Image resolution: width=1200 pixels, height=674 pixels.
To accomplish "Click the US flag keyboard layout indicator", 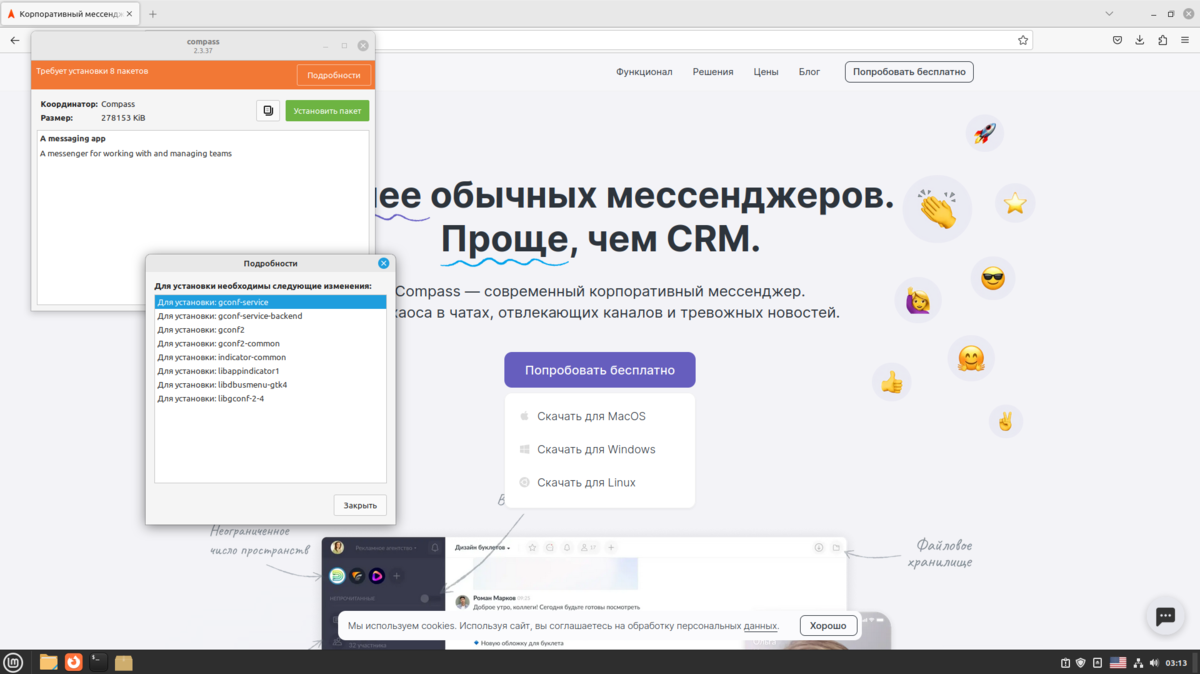I will tap(1117, 663).
